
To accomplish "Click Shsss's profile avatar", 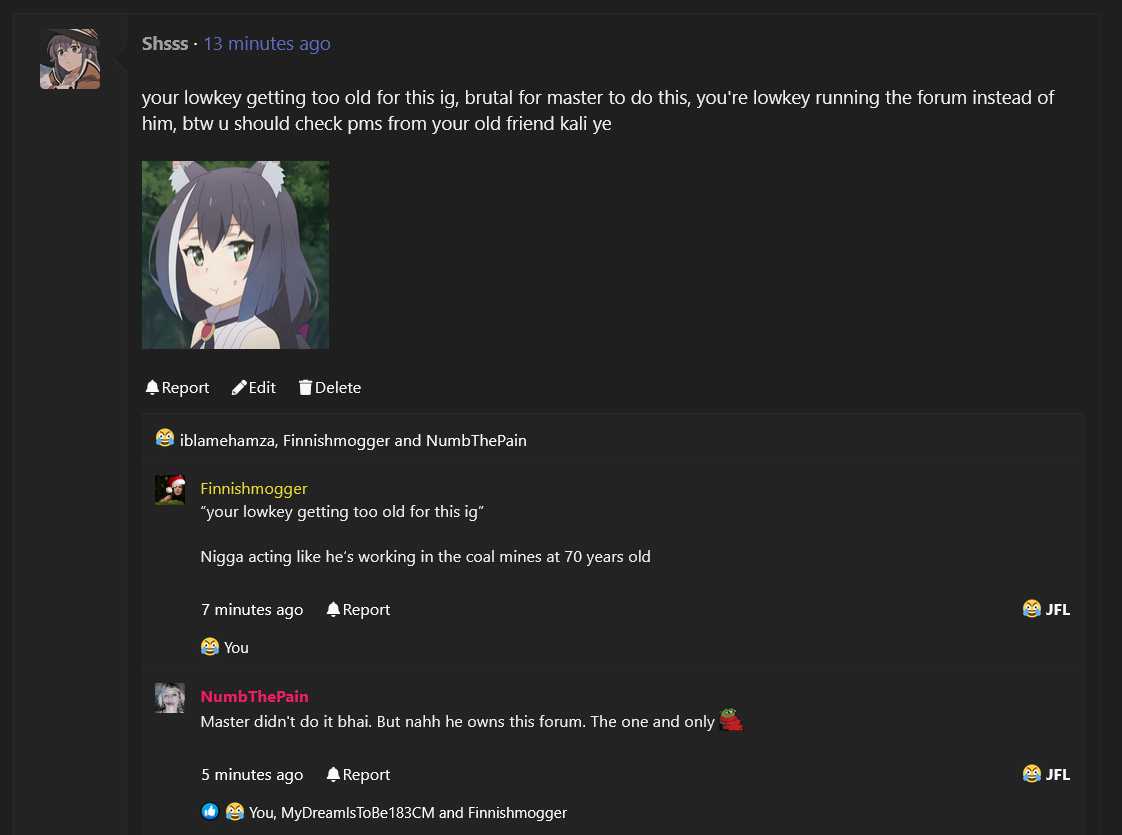I will [70, 59].
